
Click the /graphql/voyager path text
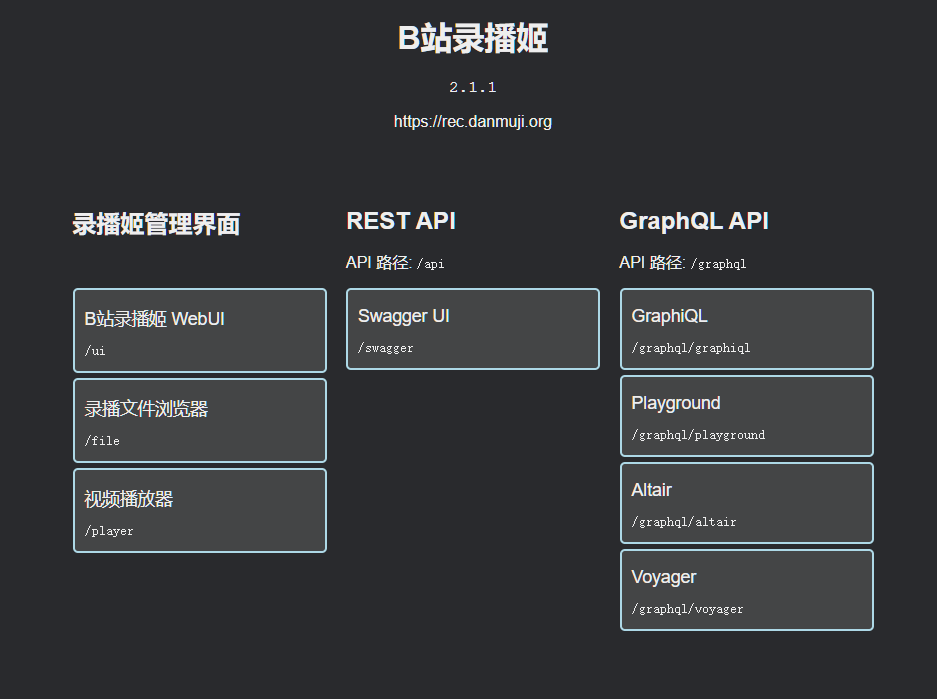[x=687, y=609]
